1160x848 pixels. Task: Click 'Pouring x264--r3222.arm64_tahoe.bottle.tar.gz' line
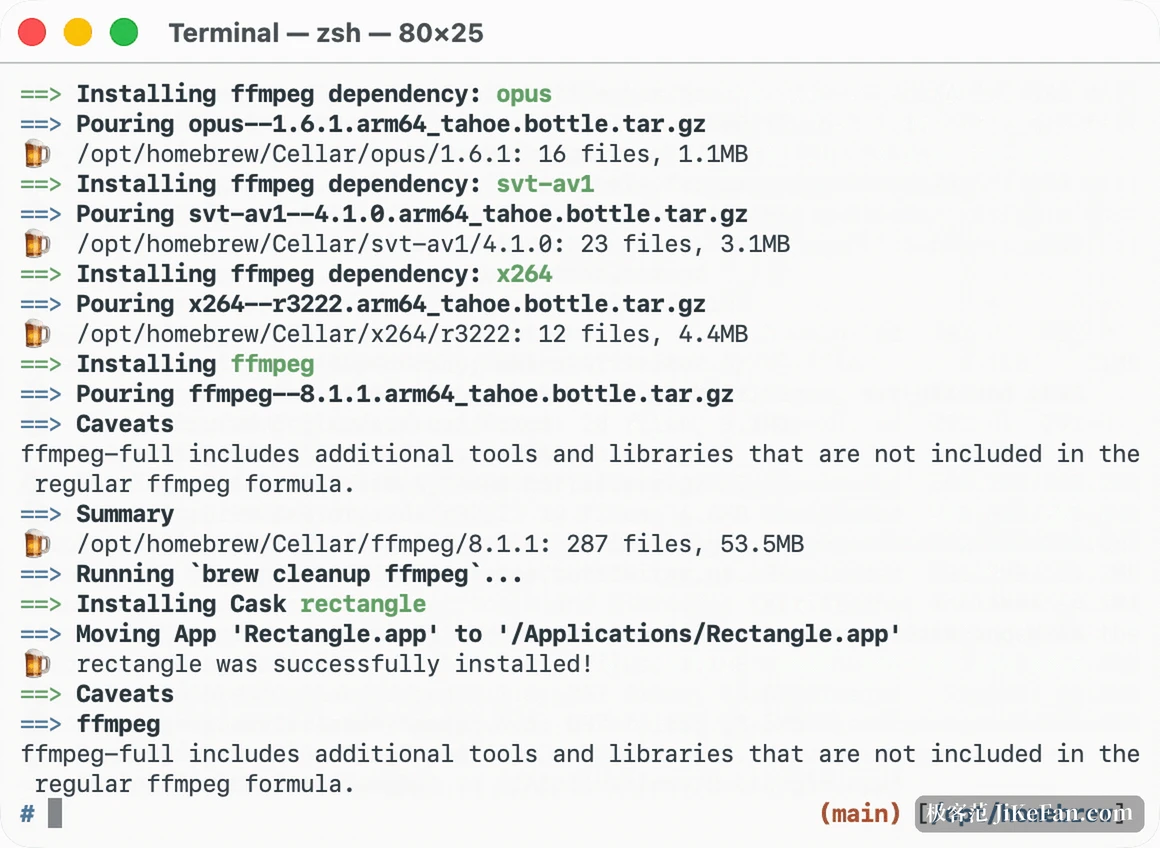click(x=391, y=305)
